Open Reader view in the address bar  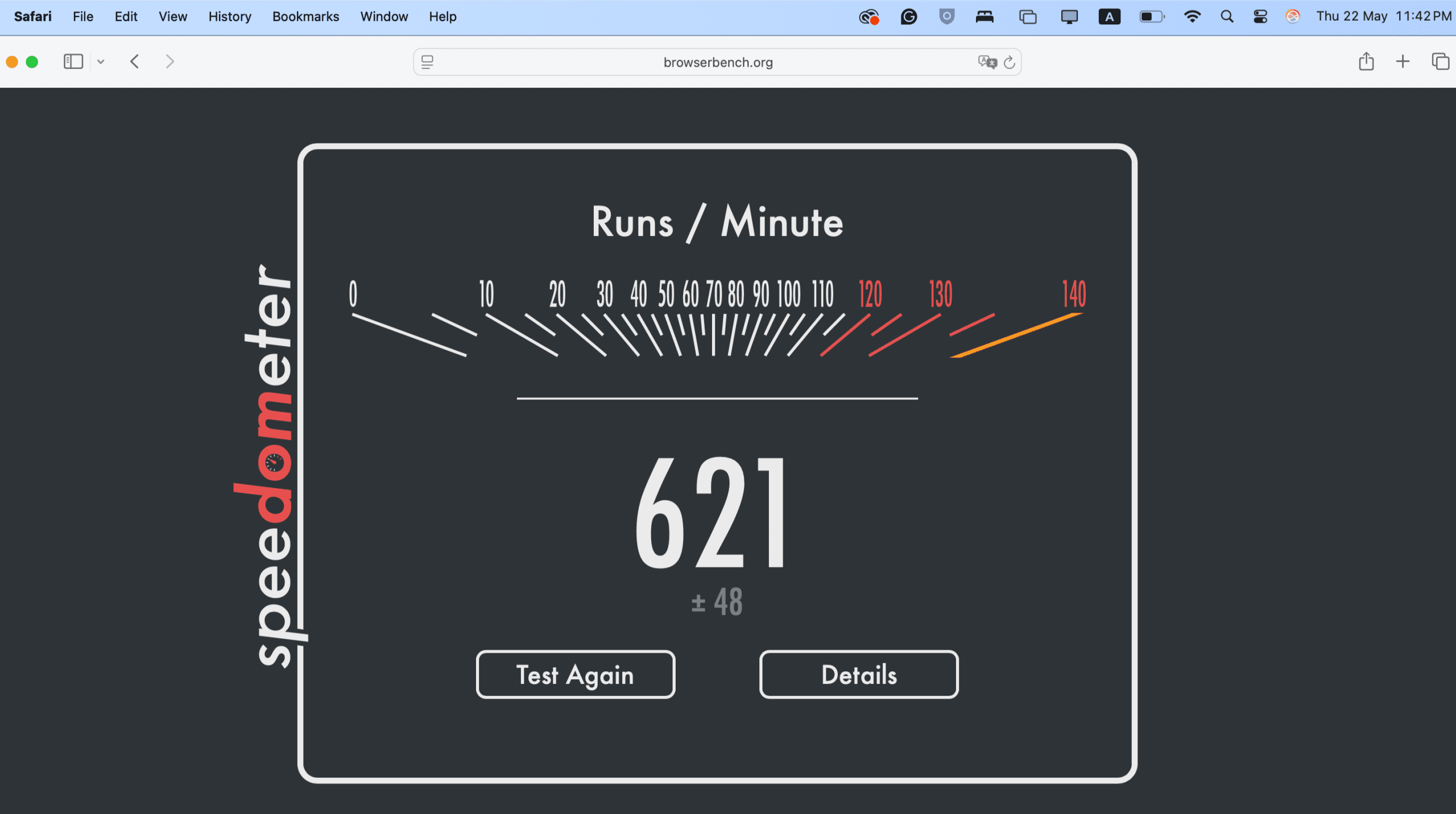[x=427, y=62]
